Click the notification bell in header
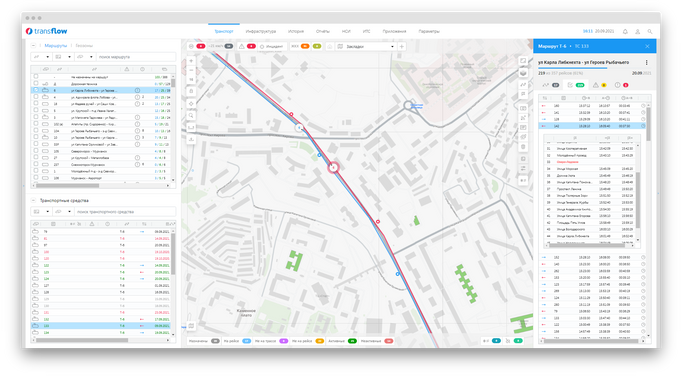This screenshot has height=379, width=682. tap(625, 31)
